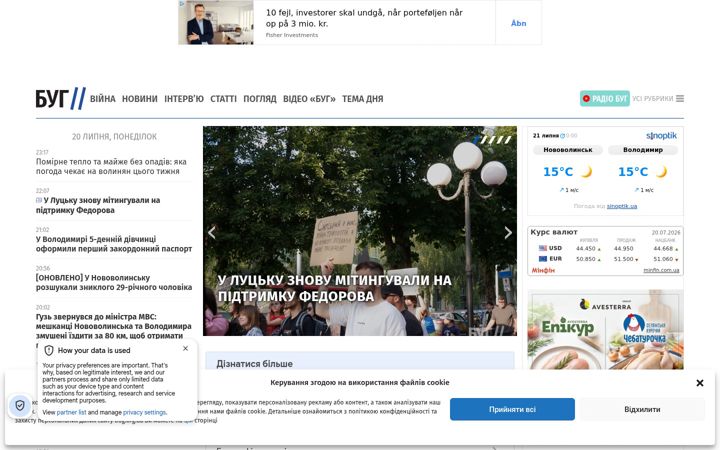Open the Fisher Investments ad photo
Viewport: 720px width, 450px height.
click(216, 22)
